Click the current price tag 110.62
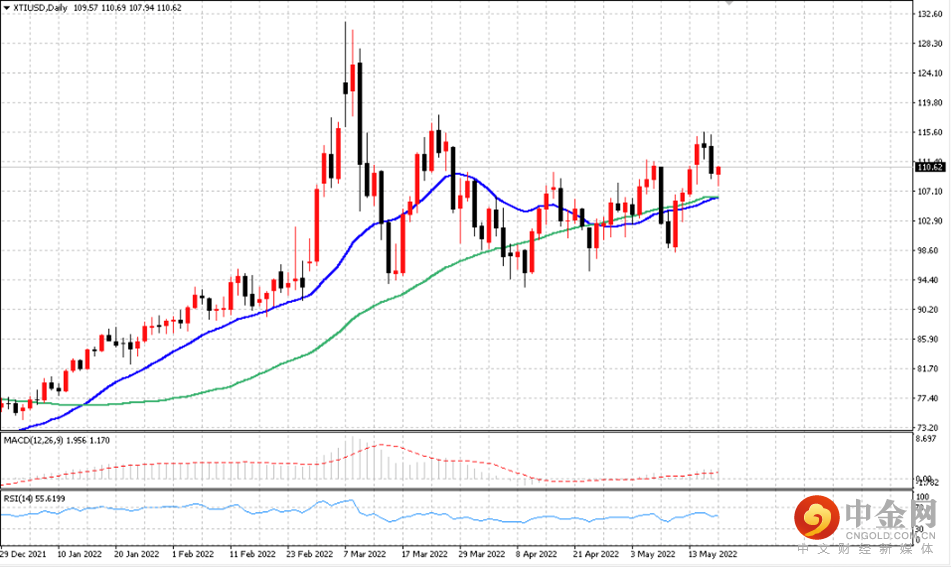951x567 pixels. [x=929, y=167]
